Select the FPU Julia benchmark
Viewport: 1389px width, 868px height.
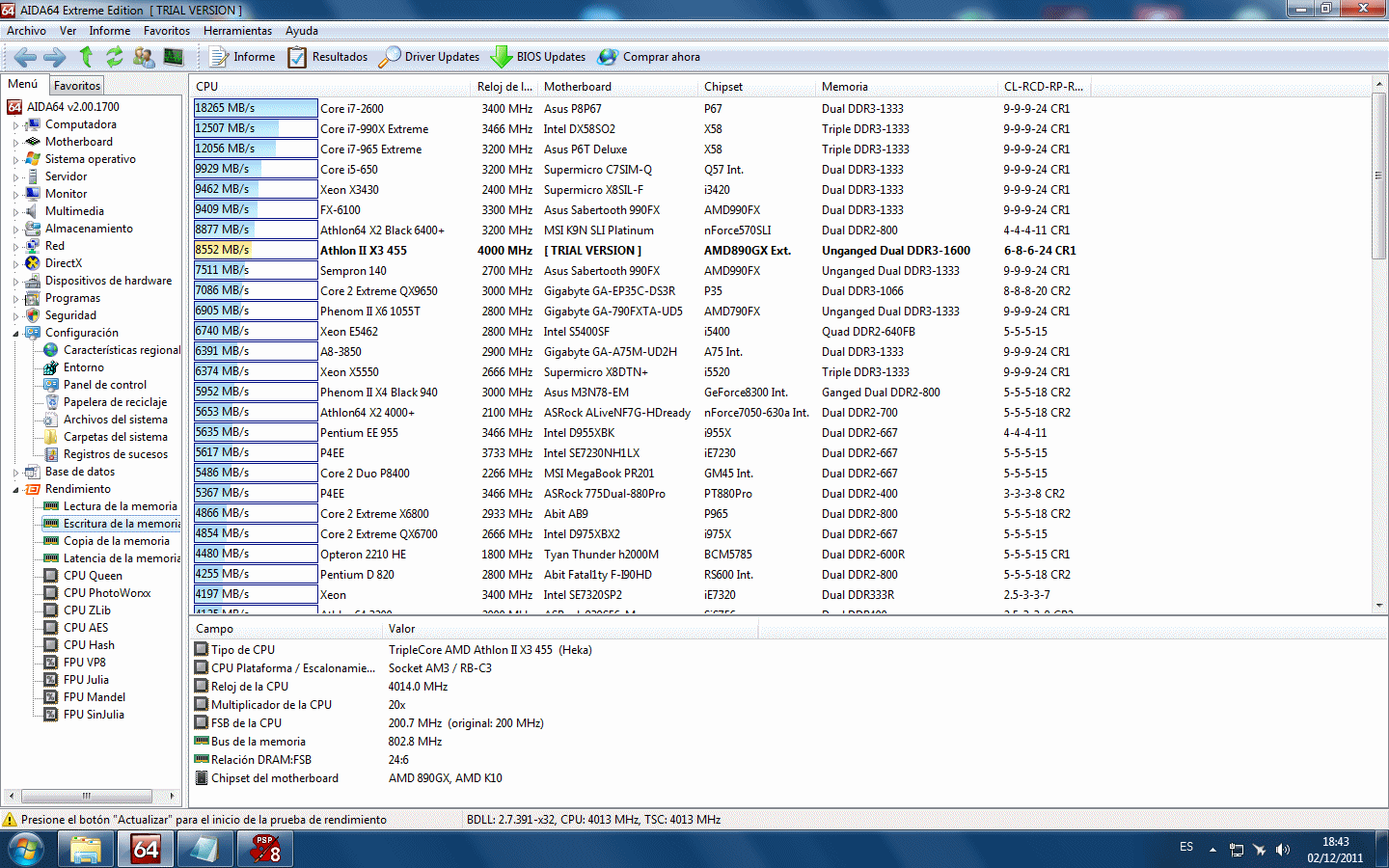86,680
